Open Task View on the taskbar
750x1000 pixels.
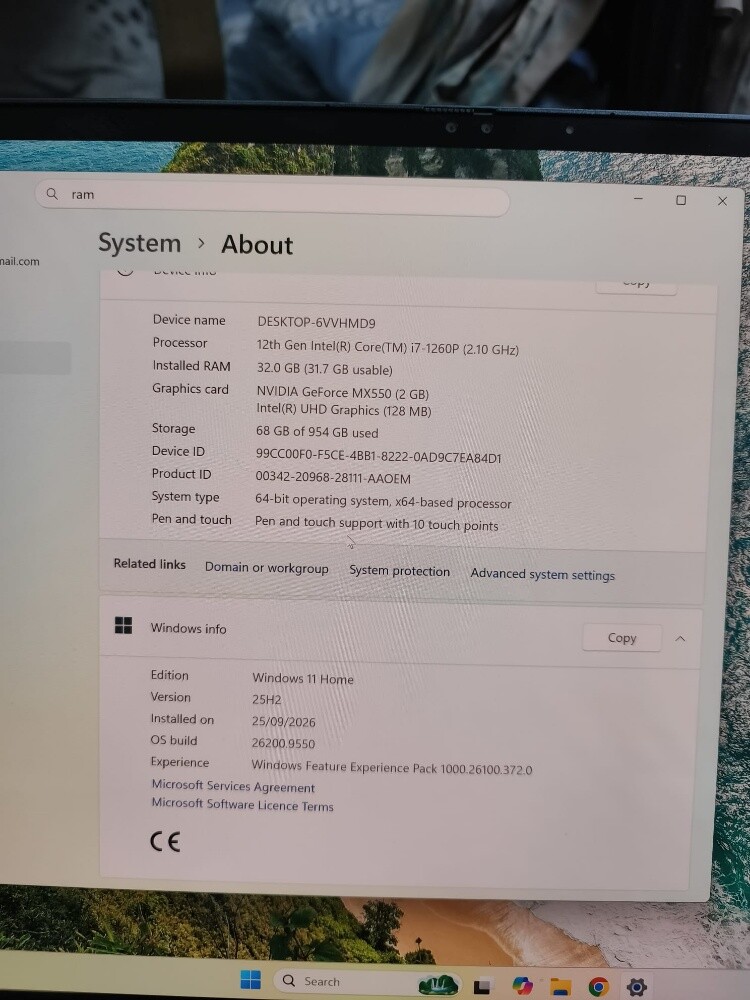pyautogui.click(x=482, y=987)
